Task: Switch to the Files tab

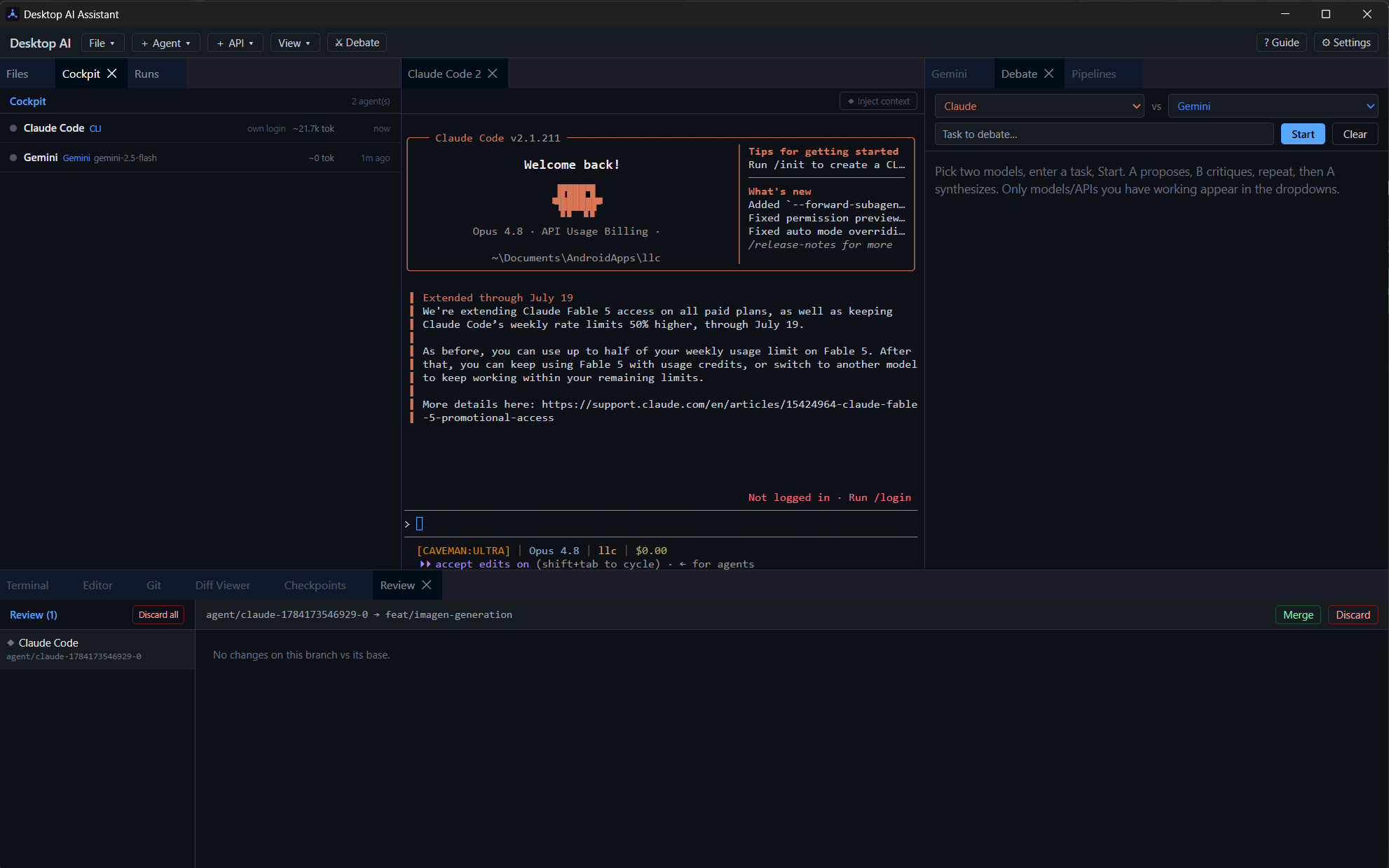Action: pos(18,74)
